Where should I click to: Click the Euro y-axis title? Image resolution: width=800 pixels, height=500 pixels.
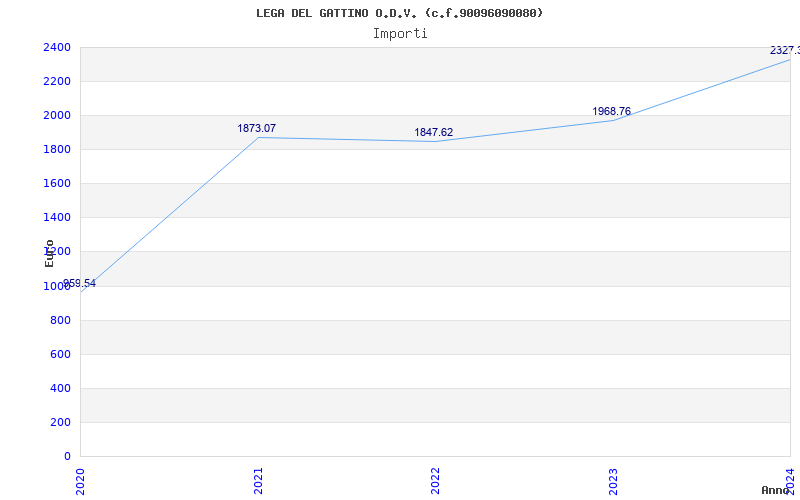coord(49,254)
